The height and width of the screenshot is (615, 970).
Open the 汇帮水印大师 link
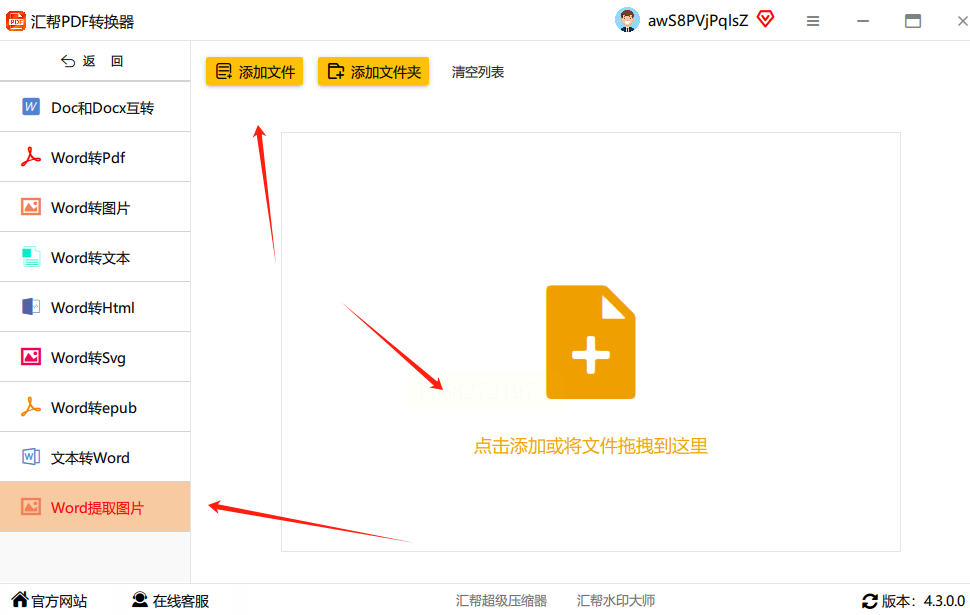pyautogui.click(x=616, y=601)
